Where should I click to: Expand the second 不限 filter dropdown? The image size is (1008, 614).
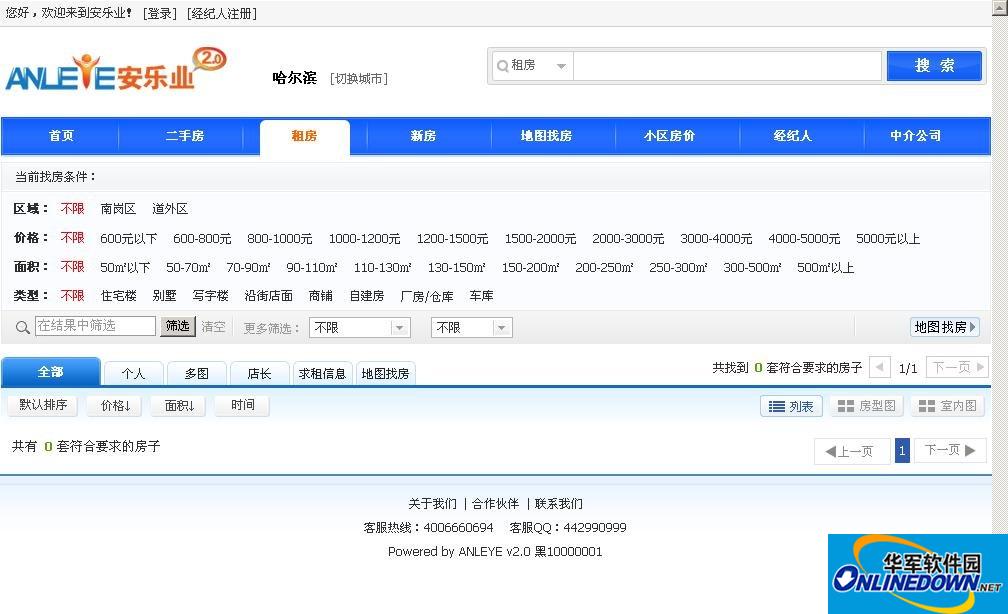click(x=471, y=327)
